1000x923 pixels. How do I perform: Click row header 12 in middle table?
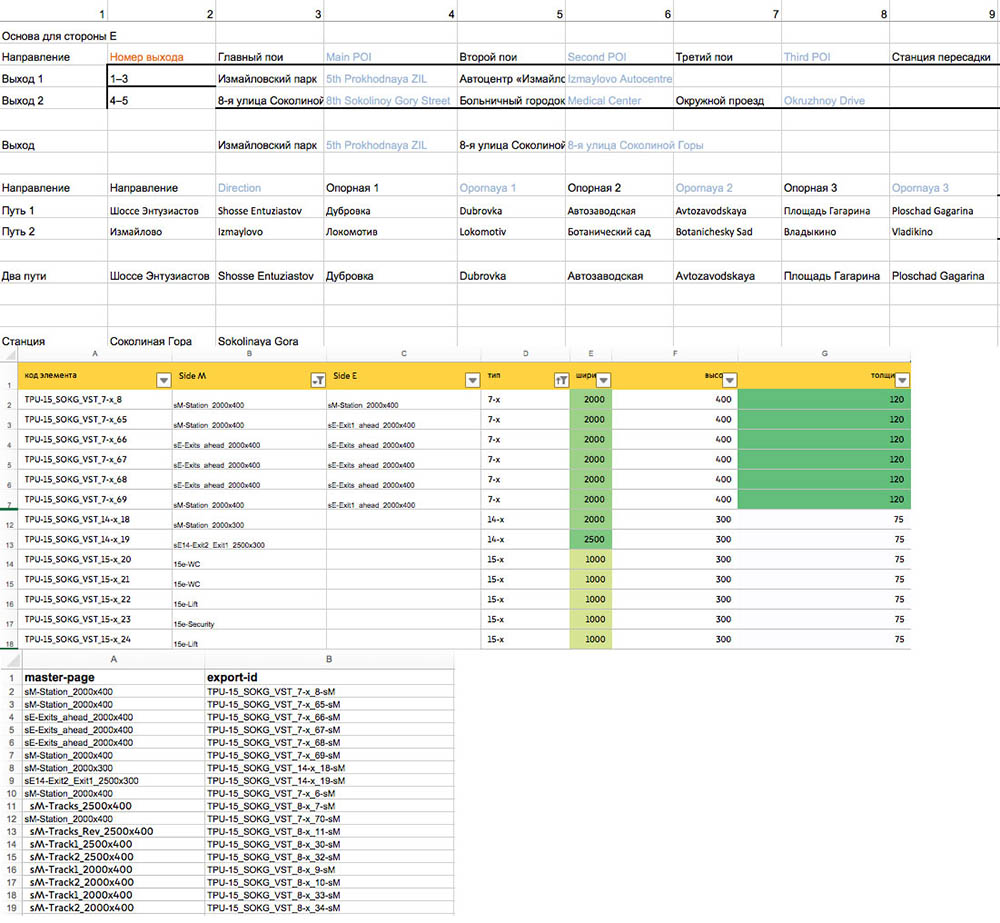tap(8, 520)
